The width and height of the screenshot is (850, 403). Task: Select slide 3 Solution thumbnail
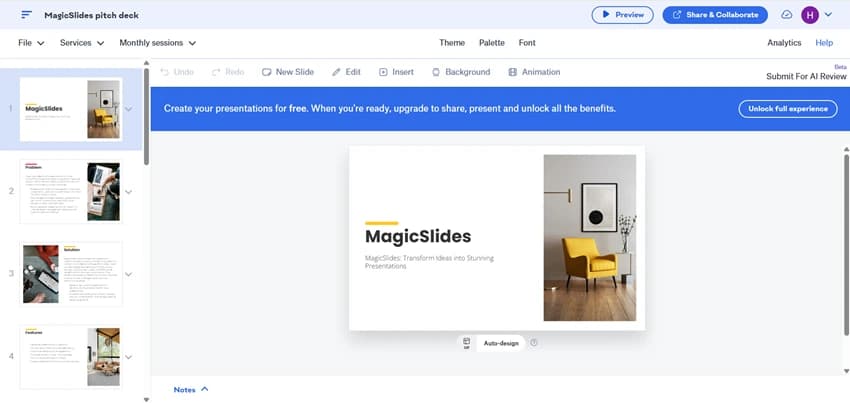[71, 274]
